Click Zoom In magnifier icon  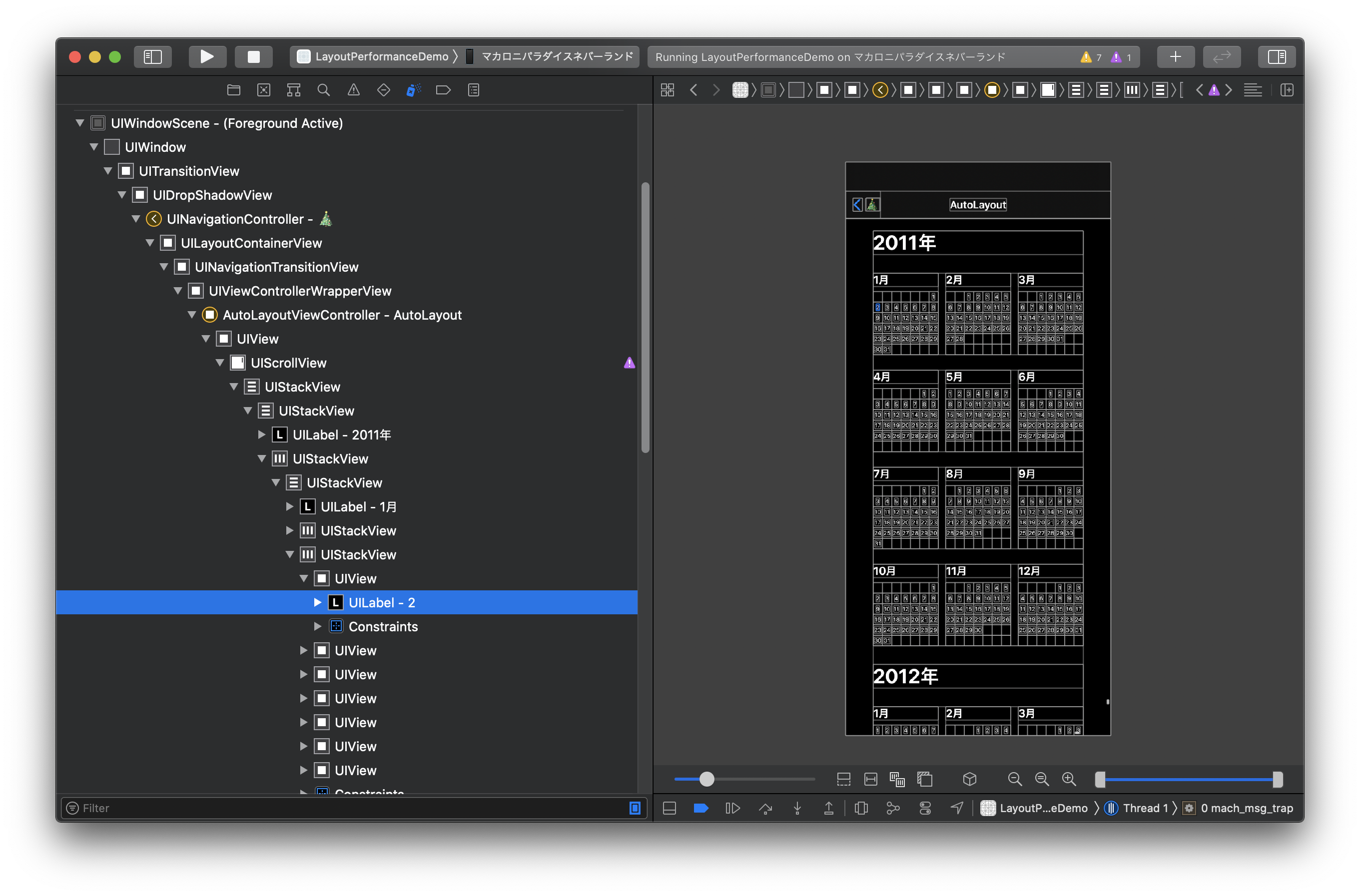tap(1069, 779)
